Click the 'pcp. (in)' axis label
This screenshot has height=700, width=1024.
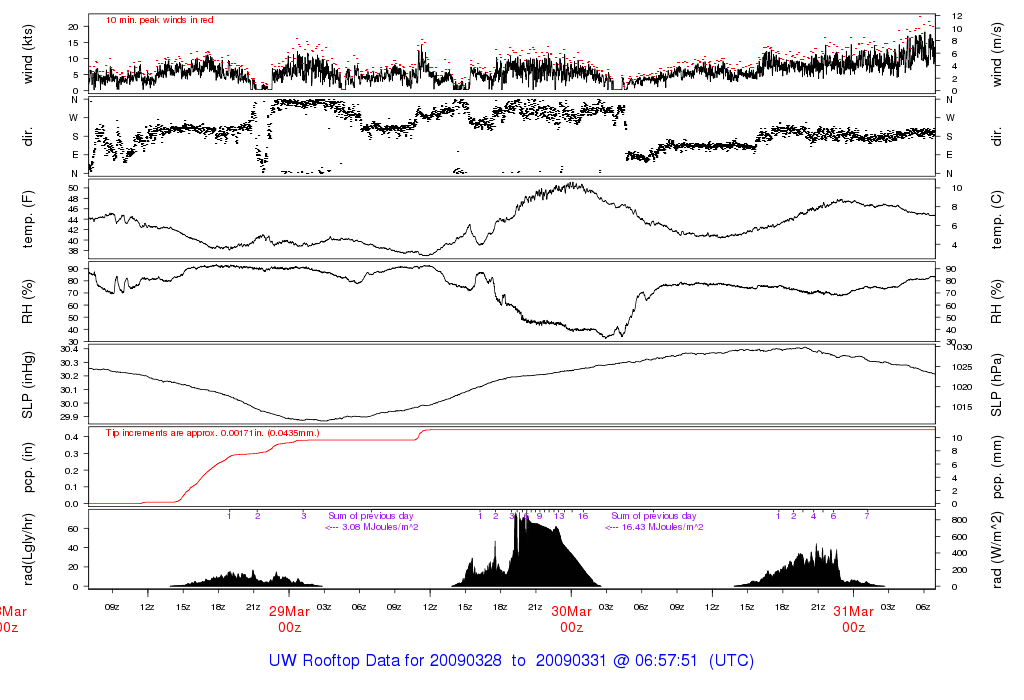pos(28,468)
